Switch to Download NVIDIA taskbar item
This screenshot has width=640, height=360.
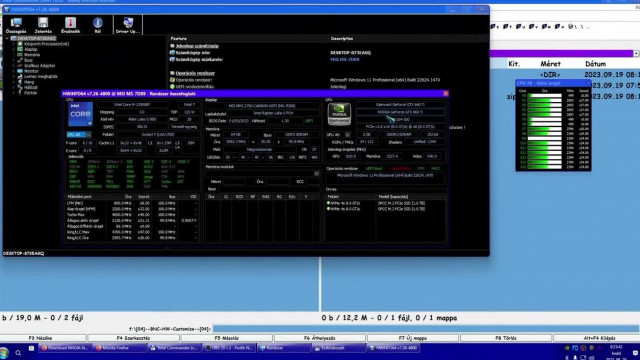[65, 348]
